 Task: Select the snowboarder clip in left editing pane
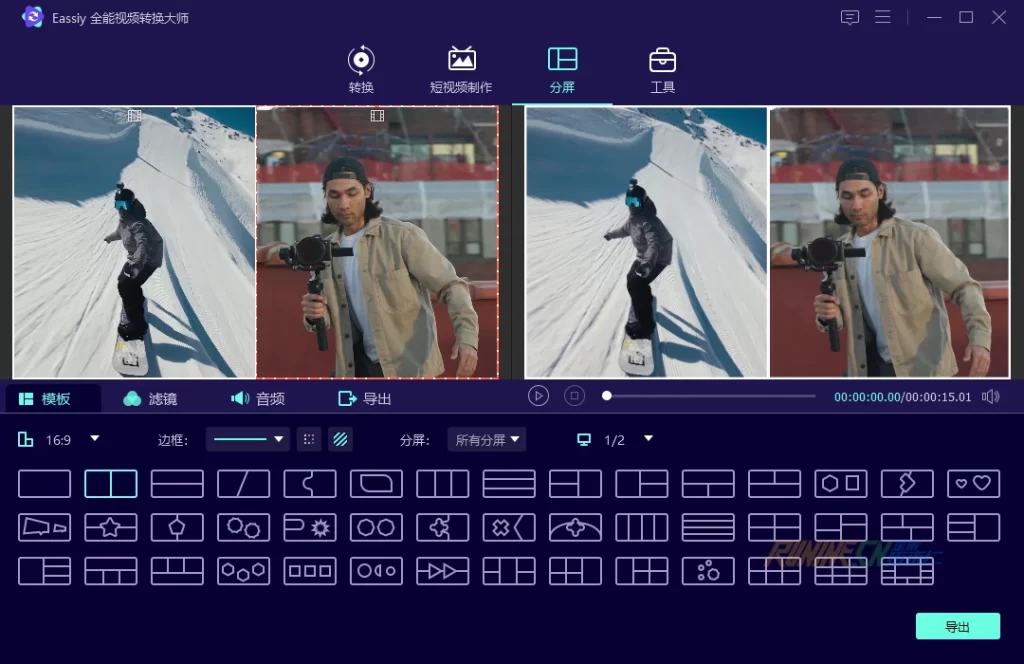click(134, 243)
